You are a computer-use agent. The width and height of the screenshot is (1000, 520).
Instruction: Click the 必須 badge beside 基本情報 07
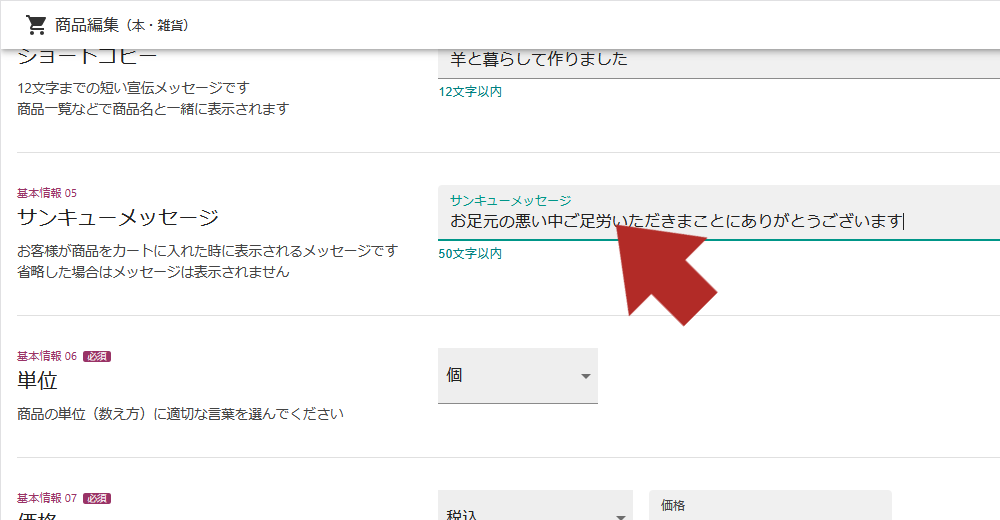point(97,498)
